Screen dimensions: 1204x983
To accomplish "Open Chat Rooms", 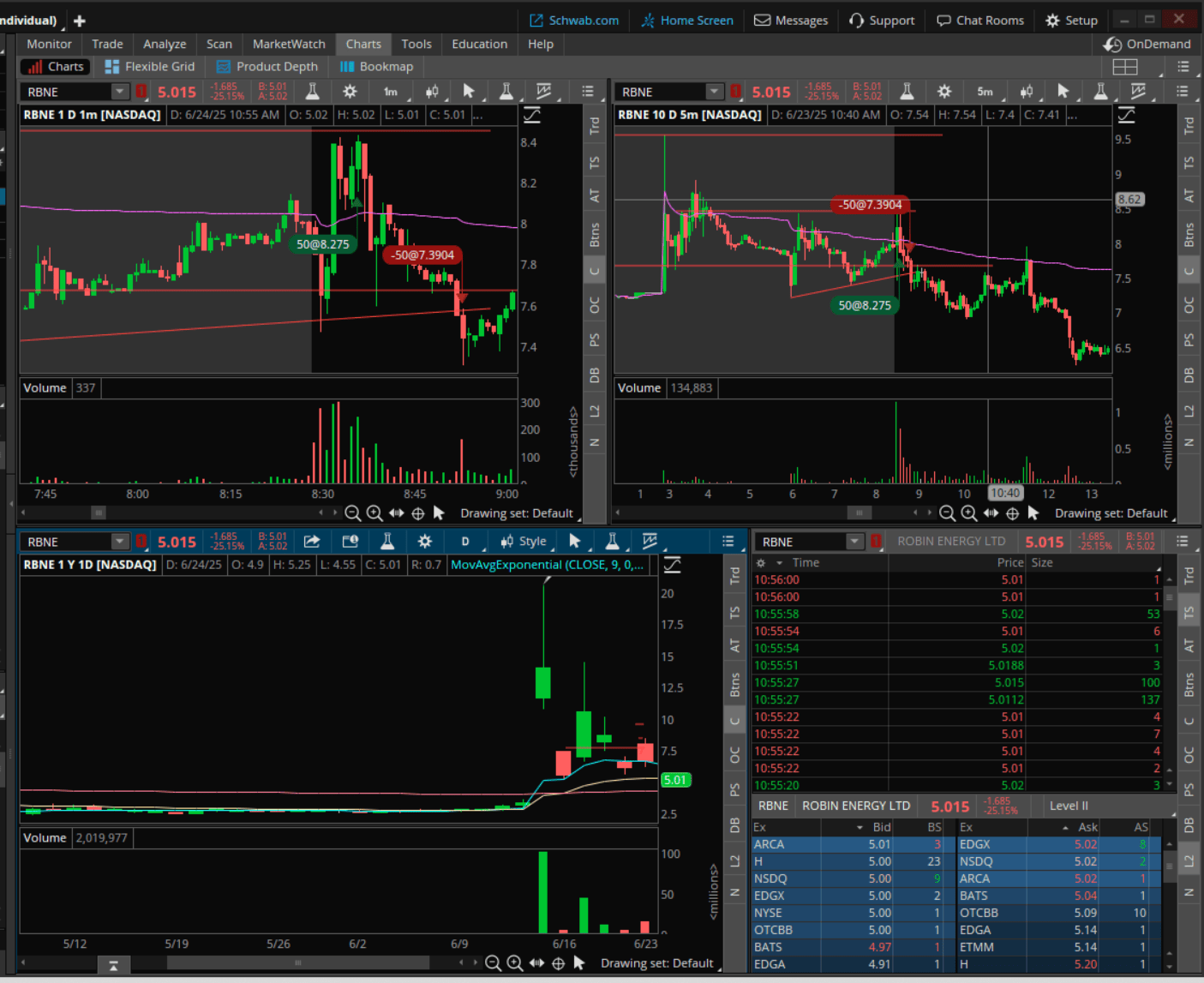I will [980, 21].
